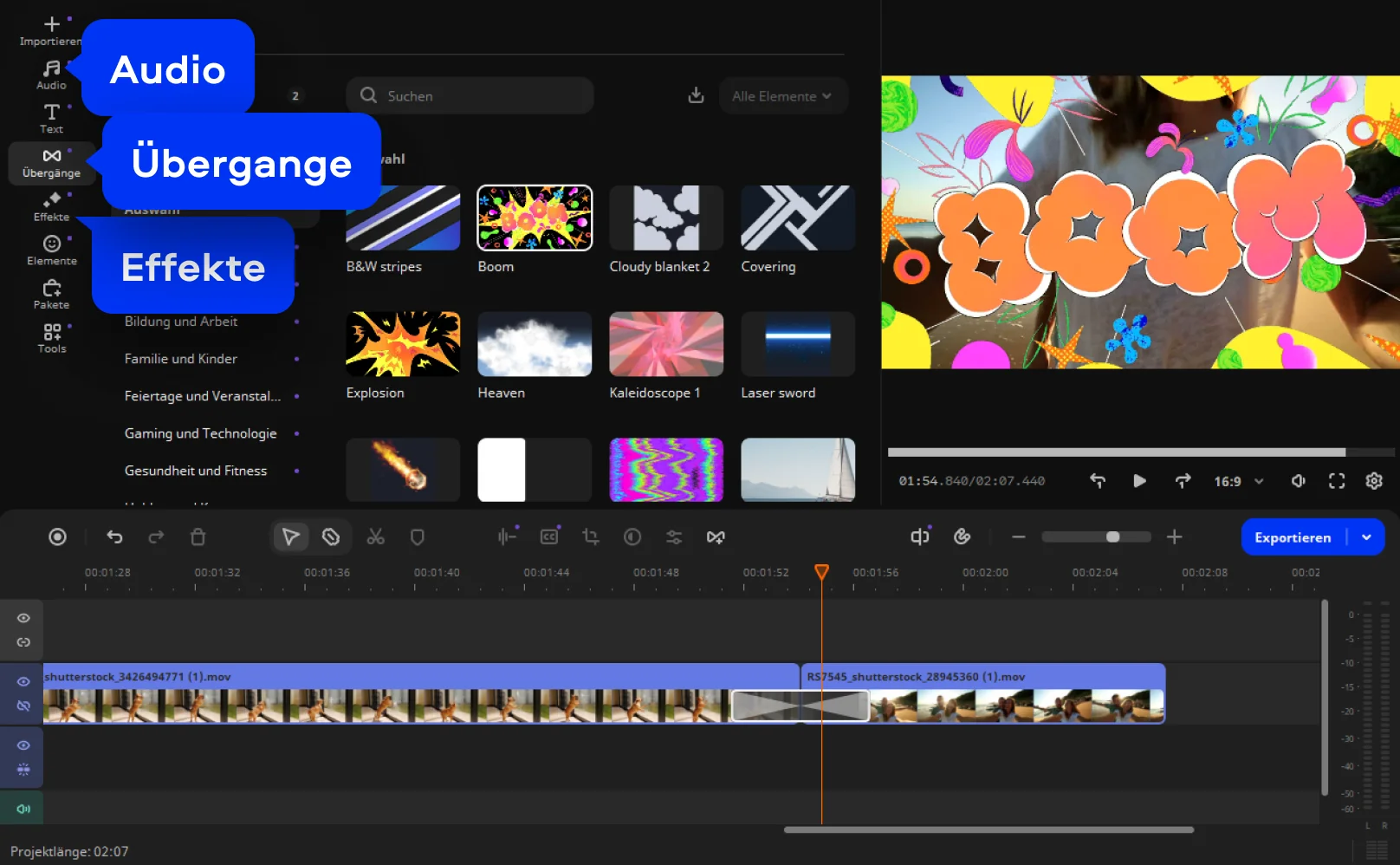The image size is (1400, 865).
Task: Select the Kaleidoscope 1 transition thumbnail
Action: (665, 344)
